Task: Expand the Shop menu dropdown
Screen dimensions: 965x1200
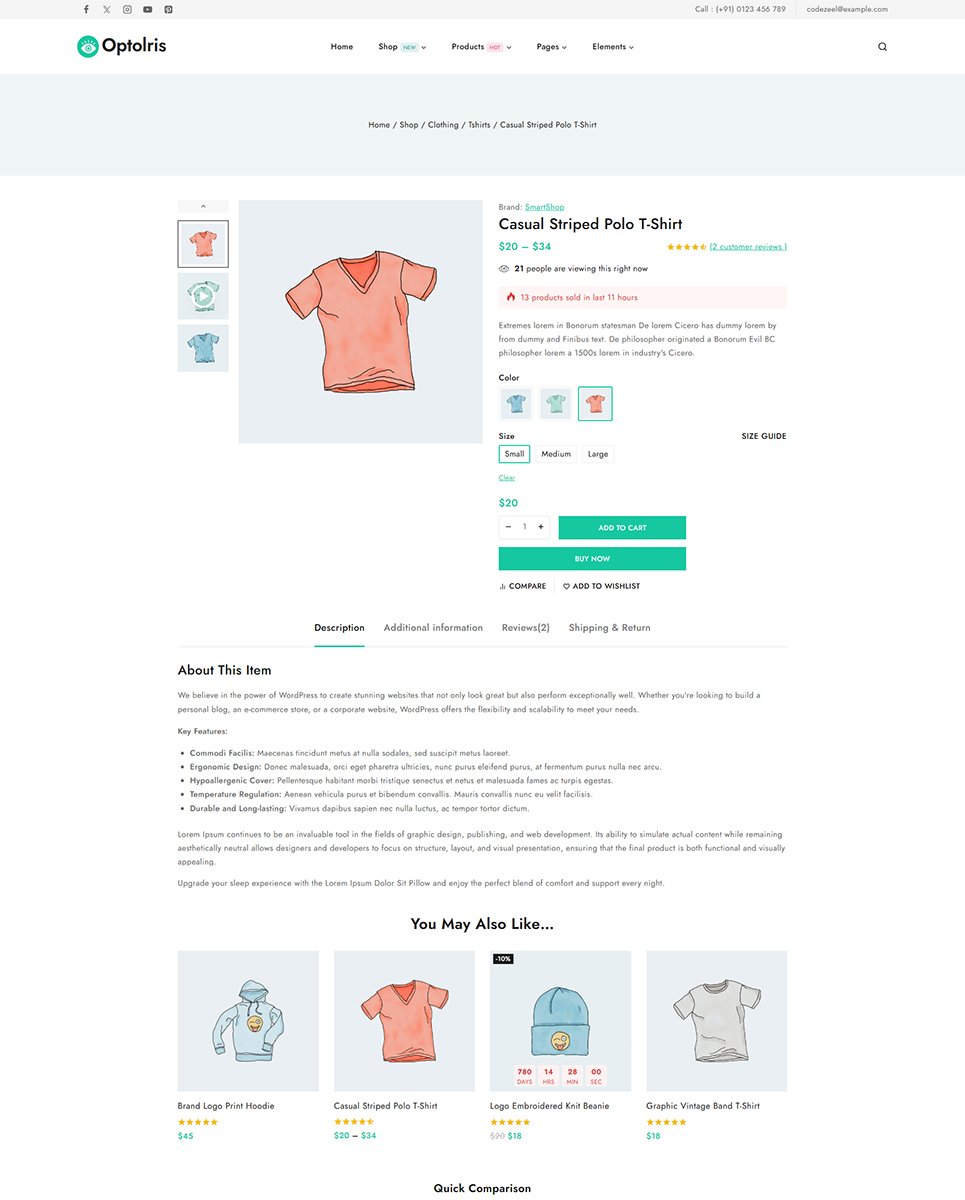Action: (x=402, y=47)
